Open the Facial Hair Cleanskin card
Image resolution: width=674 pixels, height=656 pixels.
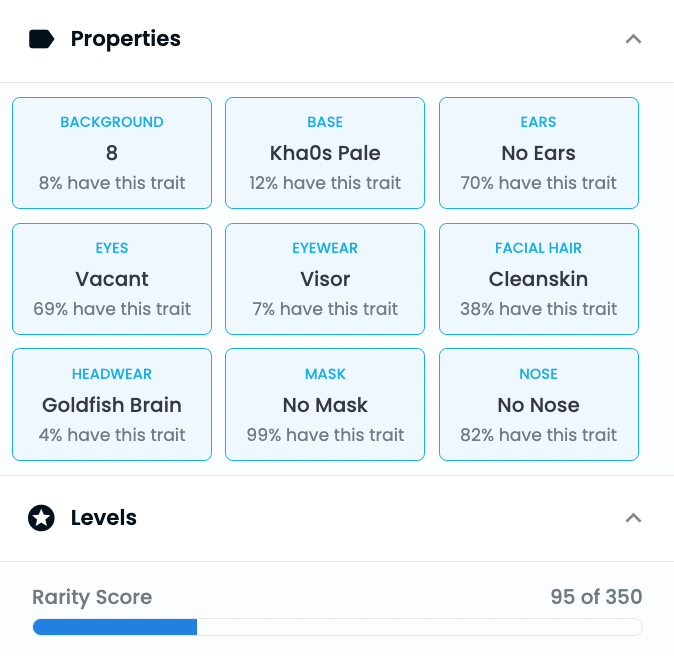(x=539, y=279)
